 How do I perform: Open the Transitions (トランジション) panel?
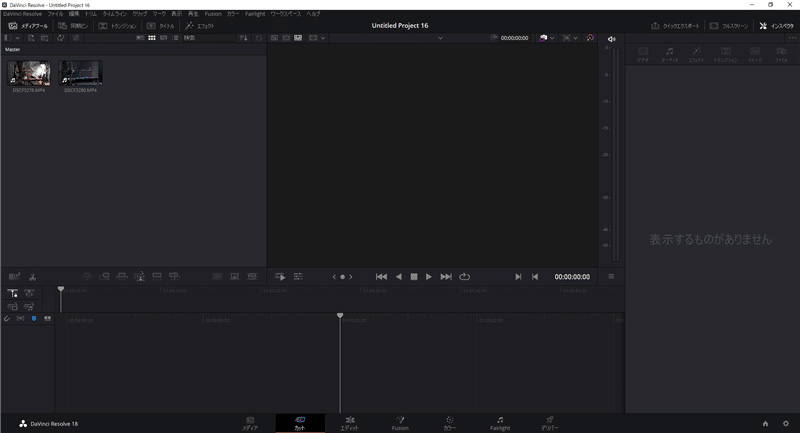117,26
